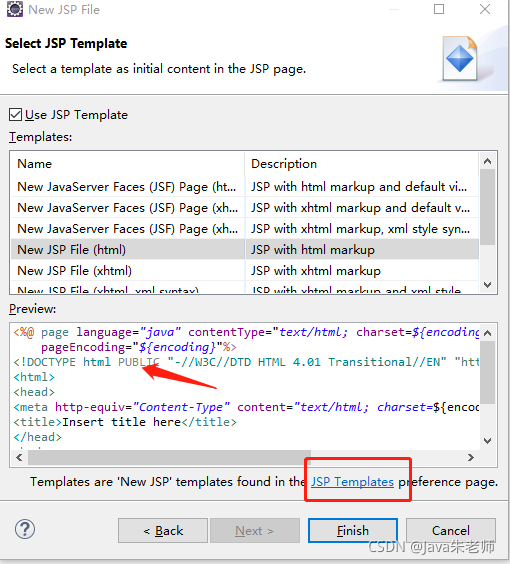Click the preview horizontal scrollbar thumb
Screen dimensions: 510x564
pos(169,458)
